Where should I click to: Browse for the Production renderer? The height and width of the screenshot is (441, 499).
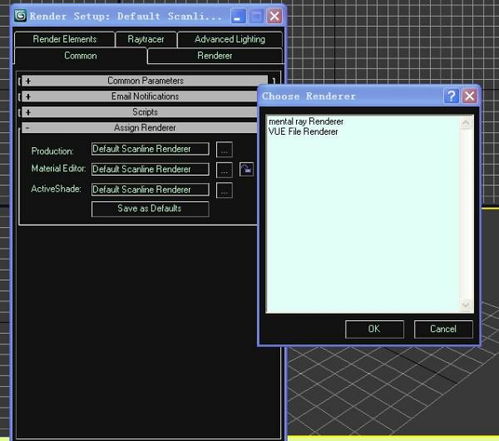point(224,149)
